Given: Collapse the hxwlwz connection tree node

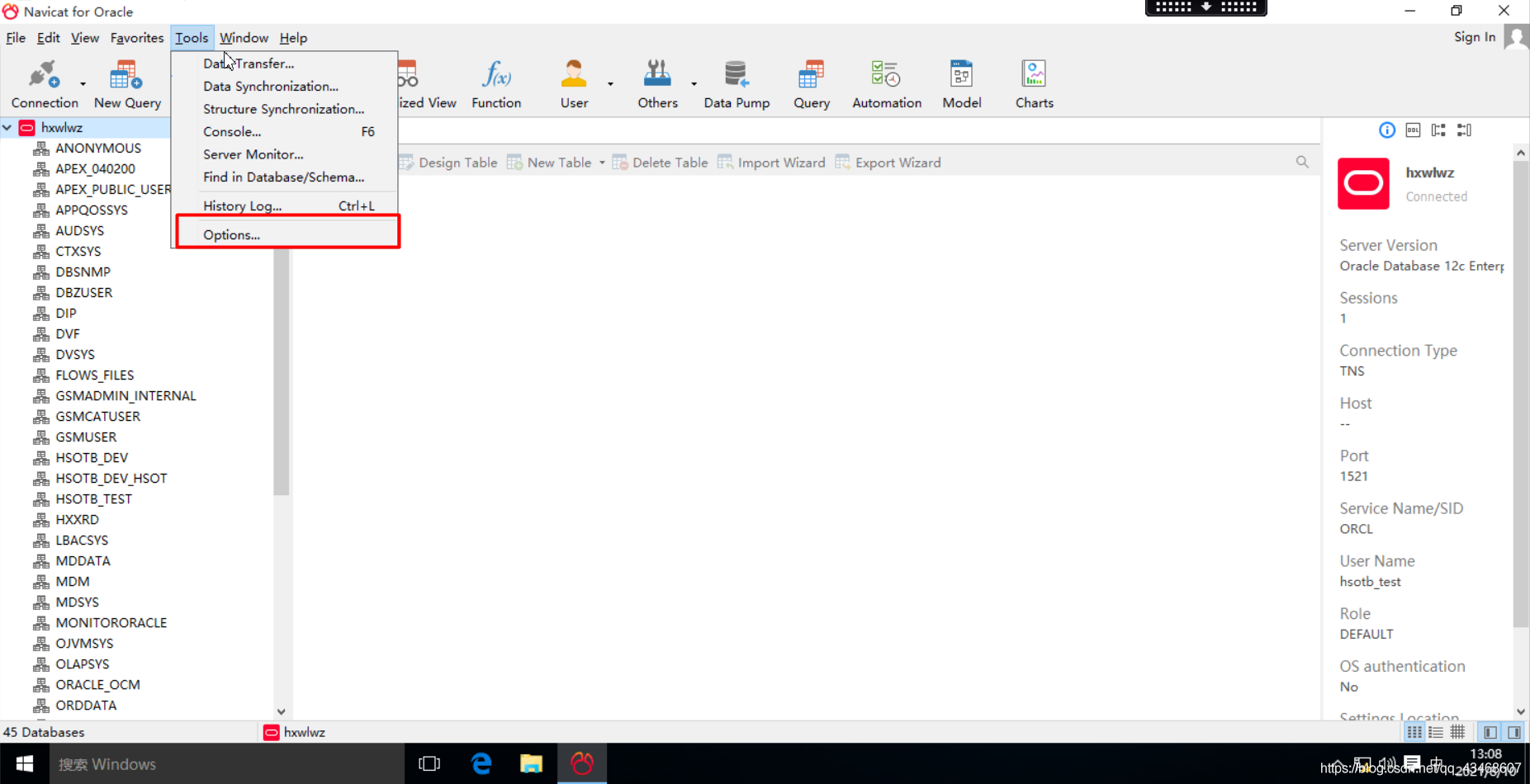Looking at the screenshot, I should point(7,128).
